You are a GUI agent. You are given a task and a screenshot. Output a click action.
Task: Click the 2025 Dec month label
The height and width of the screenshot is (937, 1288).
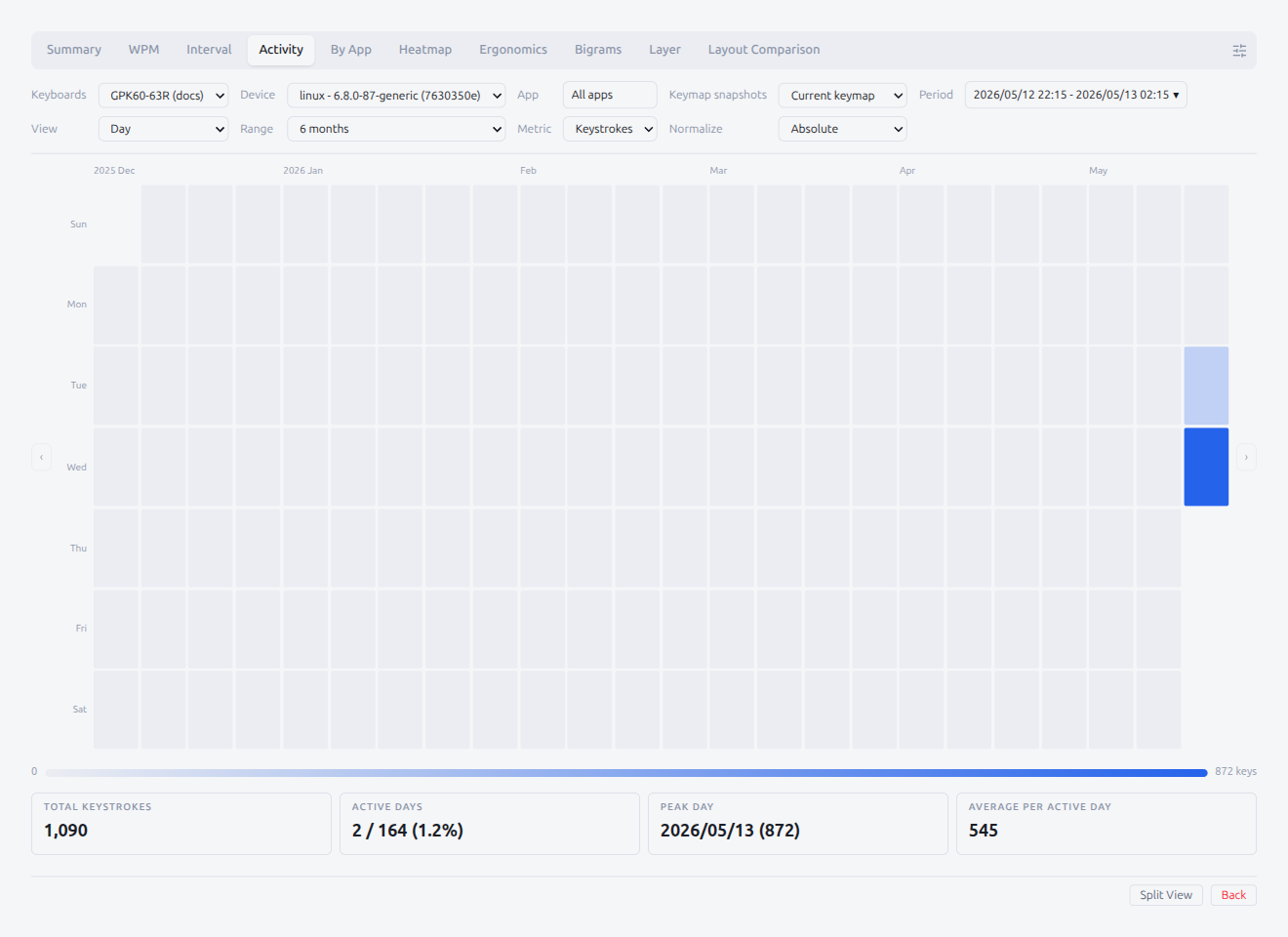click(114, 171)
